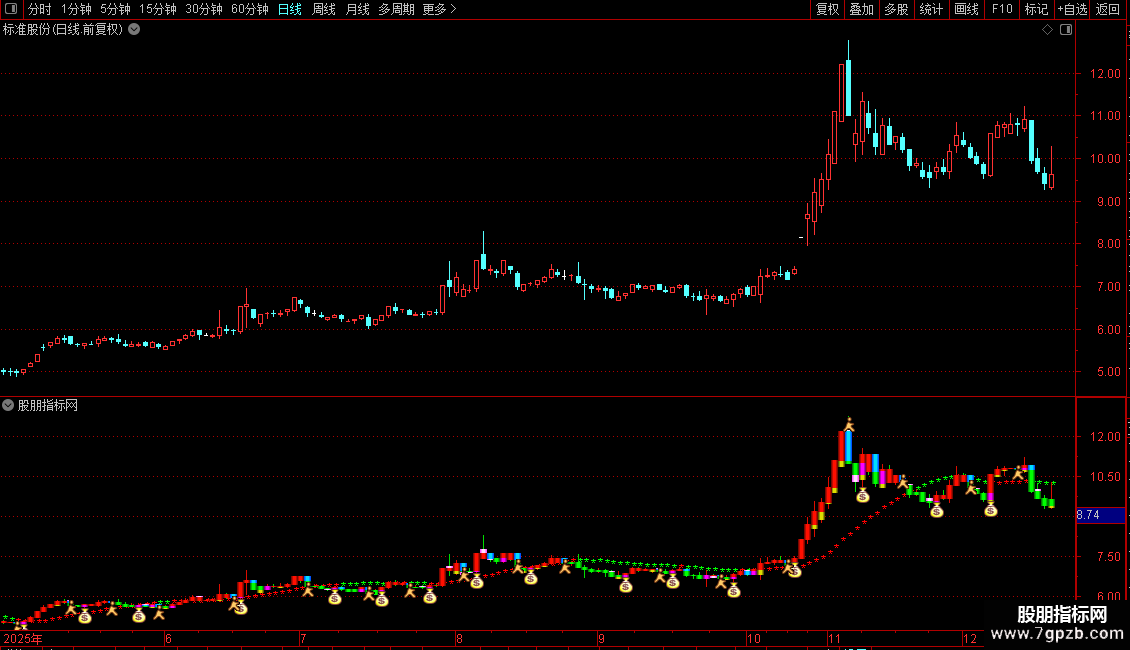Click month 10 on the time axis
The height and width of the screenshot is (650, 1130).
click(x=754, y=638)
